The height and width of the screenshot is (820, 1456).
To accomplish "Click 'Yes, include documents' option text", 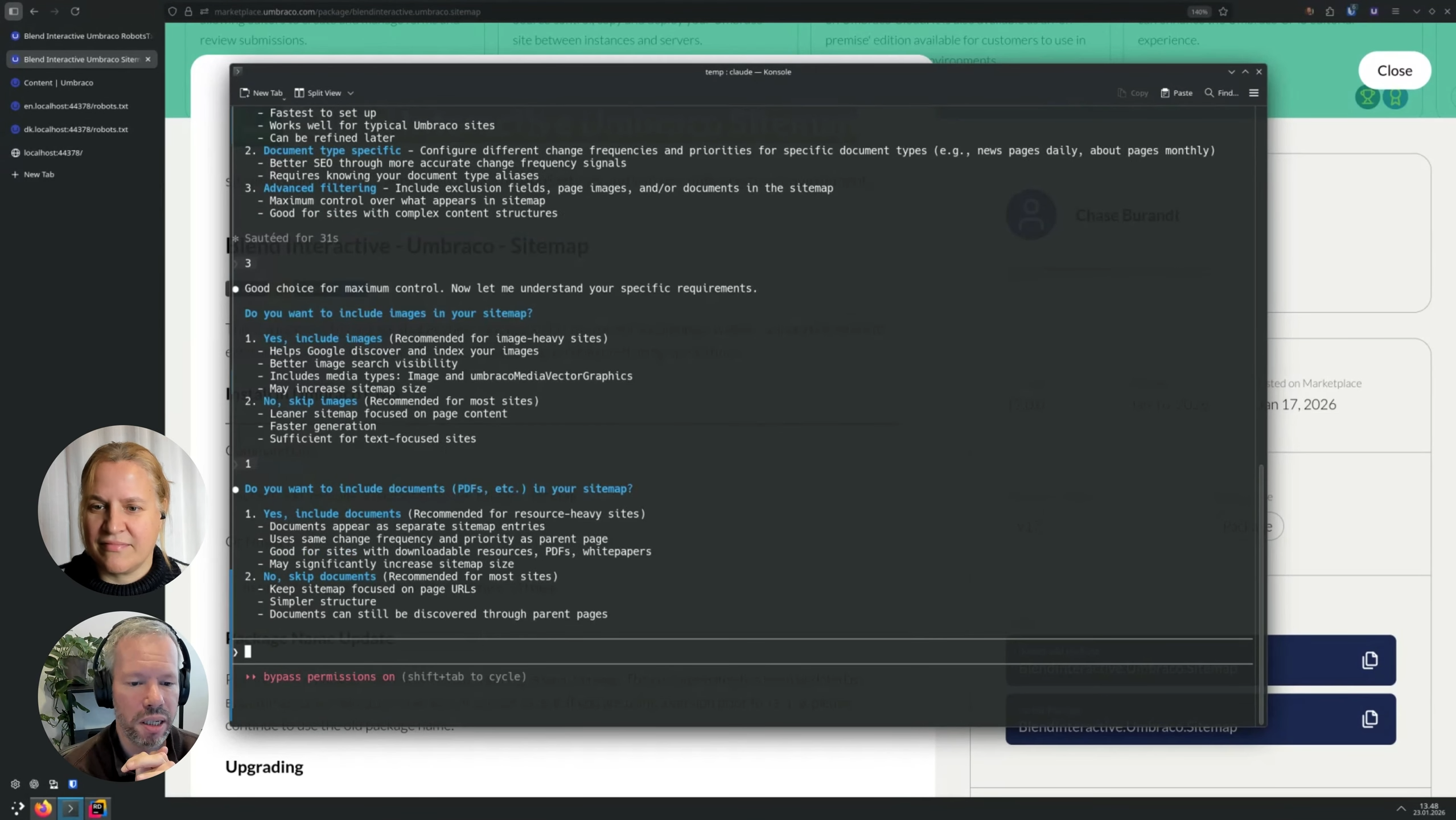I will coord(332,514).
